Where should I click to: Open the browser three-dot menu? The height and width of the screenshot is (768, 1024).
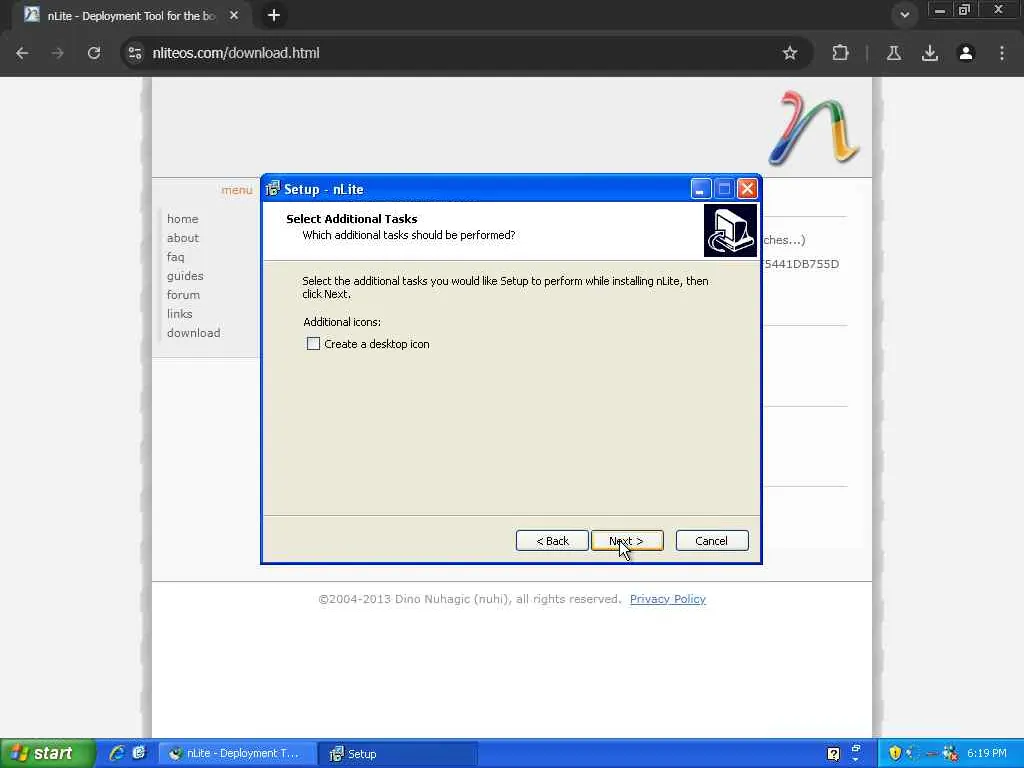pos(1002,53)
